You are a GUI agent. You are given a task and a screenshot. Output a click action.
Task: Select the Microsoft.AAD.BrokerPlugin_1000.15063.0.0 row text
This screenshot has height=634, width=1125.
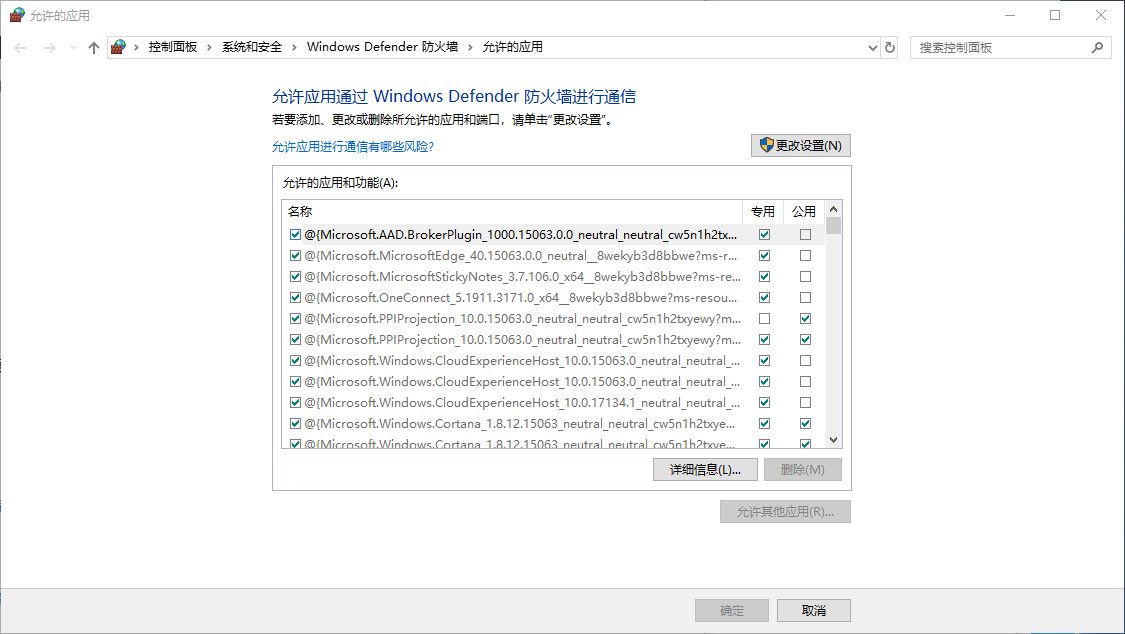pos(521,235)
